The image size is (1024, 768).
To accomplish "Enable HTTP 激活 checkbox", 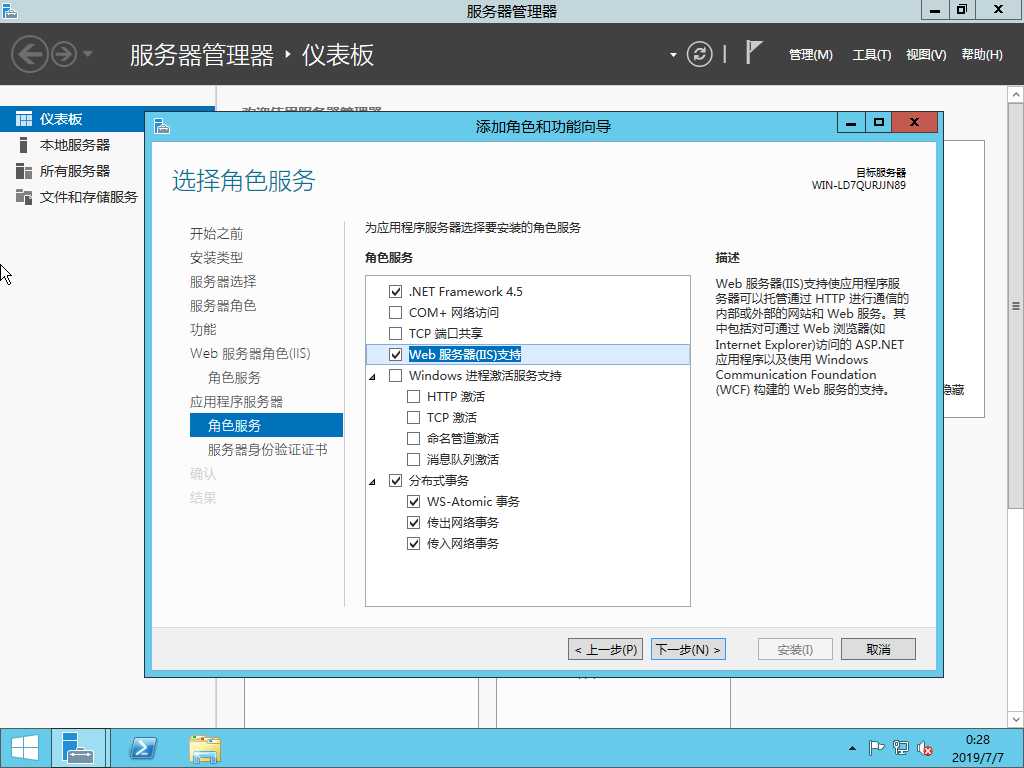I will [413, 396].
